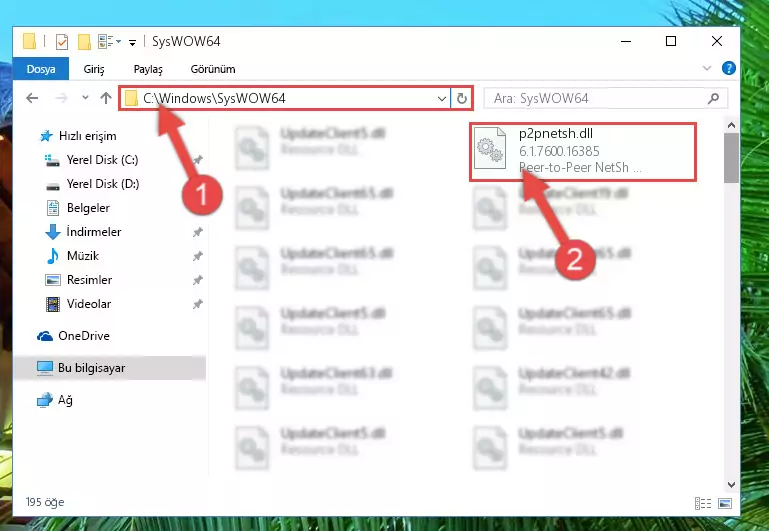Open Yerel Disk (D:) in sidebar
This screenshot has height=531, width=769.
(x=92, y=184)
